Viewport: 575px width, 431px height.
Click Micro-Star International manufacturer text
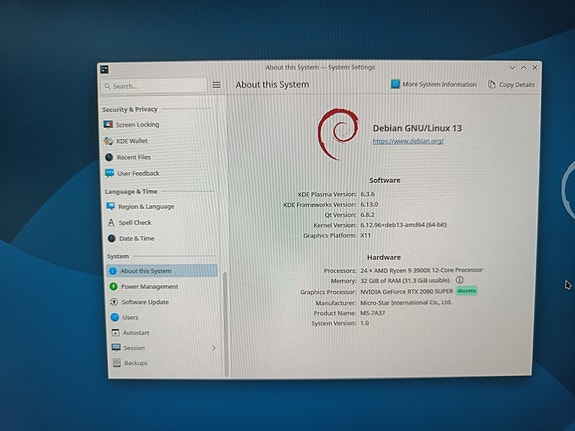[x=406, y=302]
